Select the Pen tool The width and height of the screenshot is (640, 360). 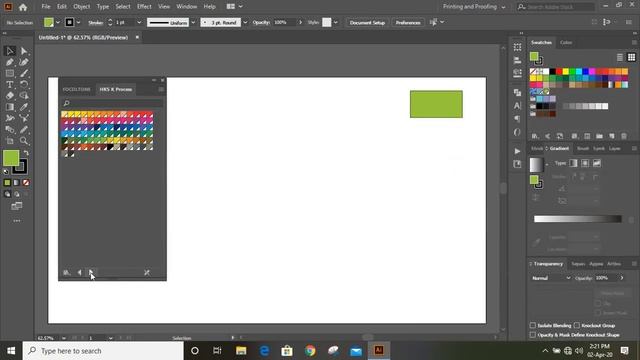tap(10, 62)
